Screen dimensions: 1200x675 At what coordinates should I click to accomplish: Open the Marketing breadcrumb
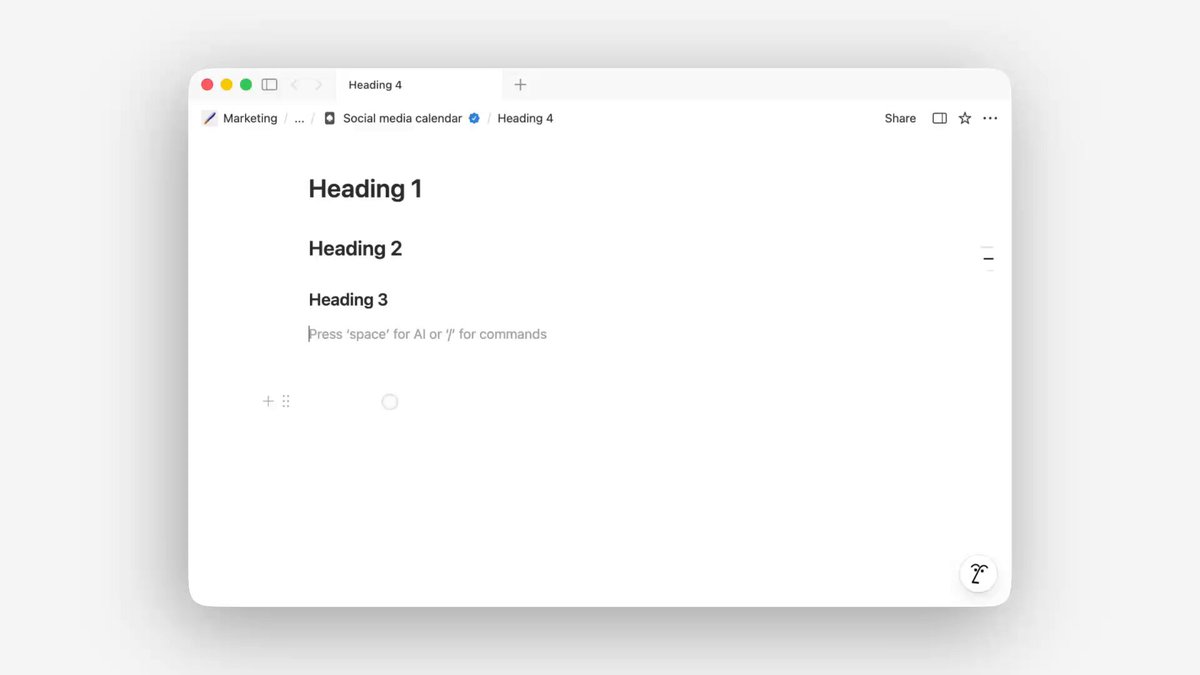pos(249,118)
